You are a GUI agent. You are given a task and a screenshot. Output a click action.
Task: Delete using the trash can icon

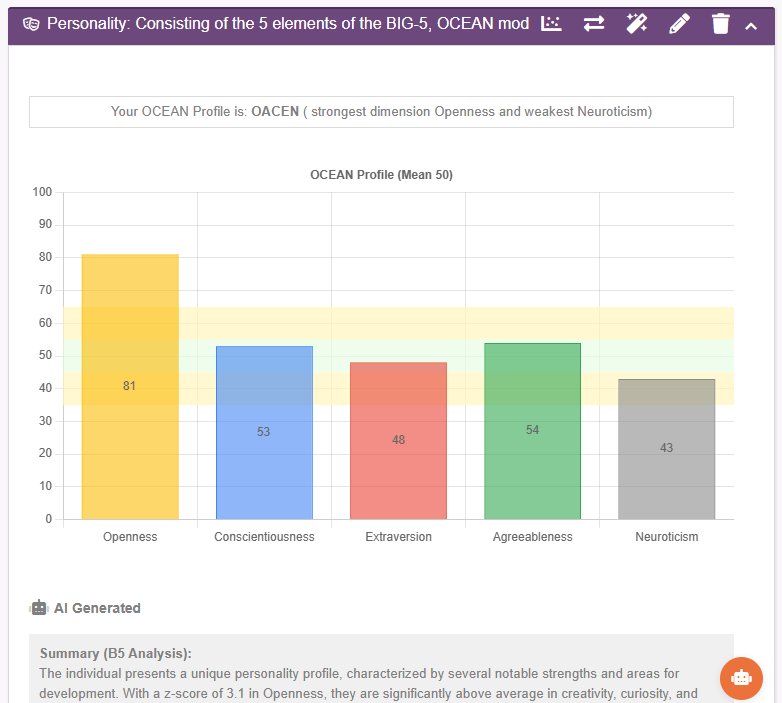point(720,23)
